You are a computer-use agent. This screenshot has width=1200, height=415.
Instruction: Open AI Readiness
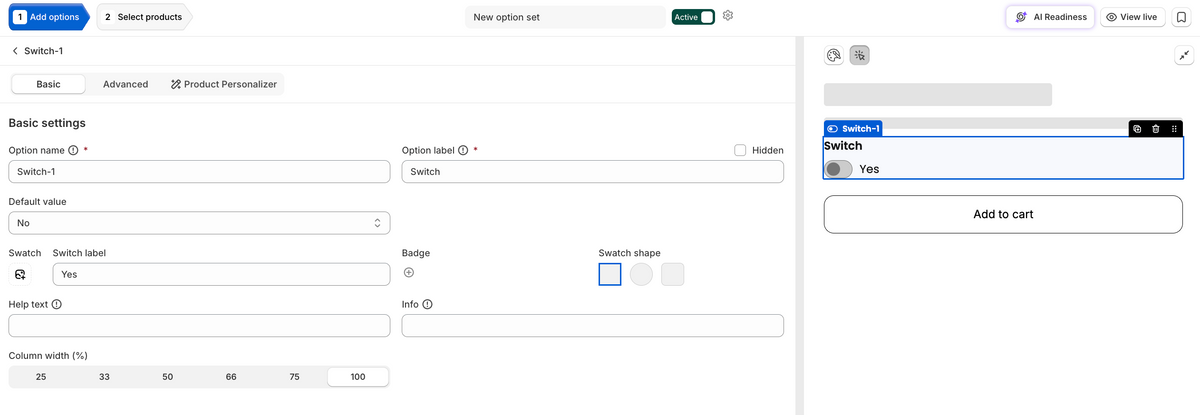pos(1050,17)
